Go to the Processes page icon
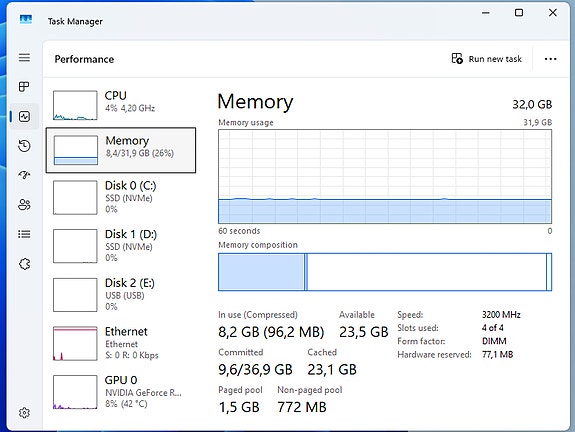This screenshot has width=575, height=432. coord(24,87)
